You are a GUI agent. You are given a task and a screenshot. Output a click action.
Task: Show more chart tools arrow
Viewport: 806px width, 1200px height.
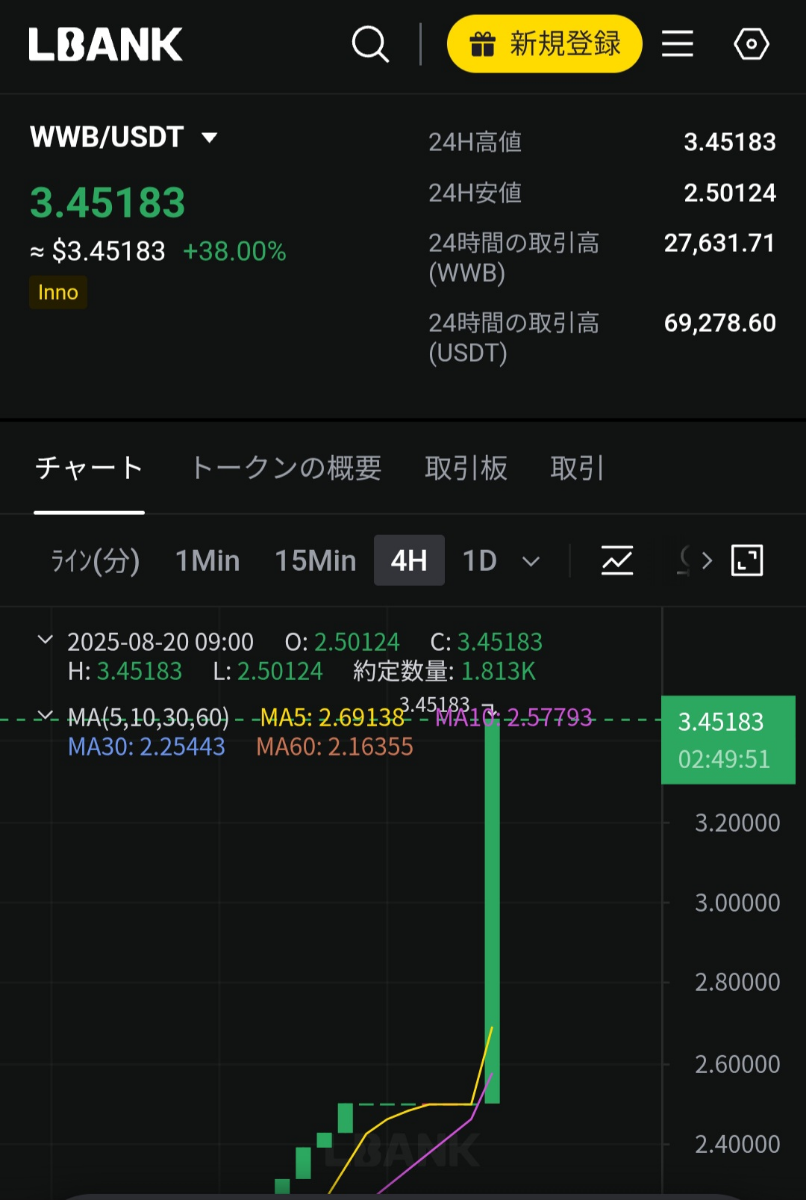click(707, 560)
